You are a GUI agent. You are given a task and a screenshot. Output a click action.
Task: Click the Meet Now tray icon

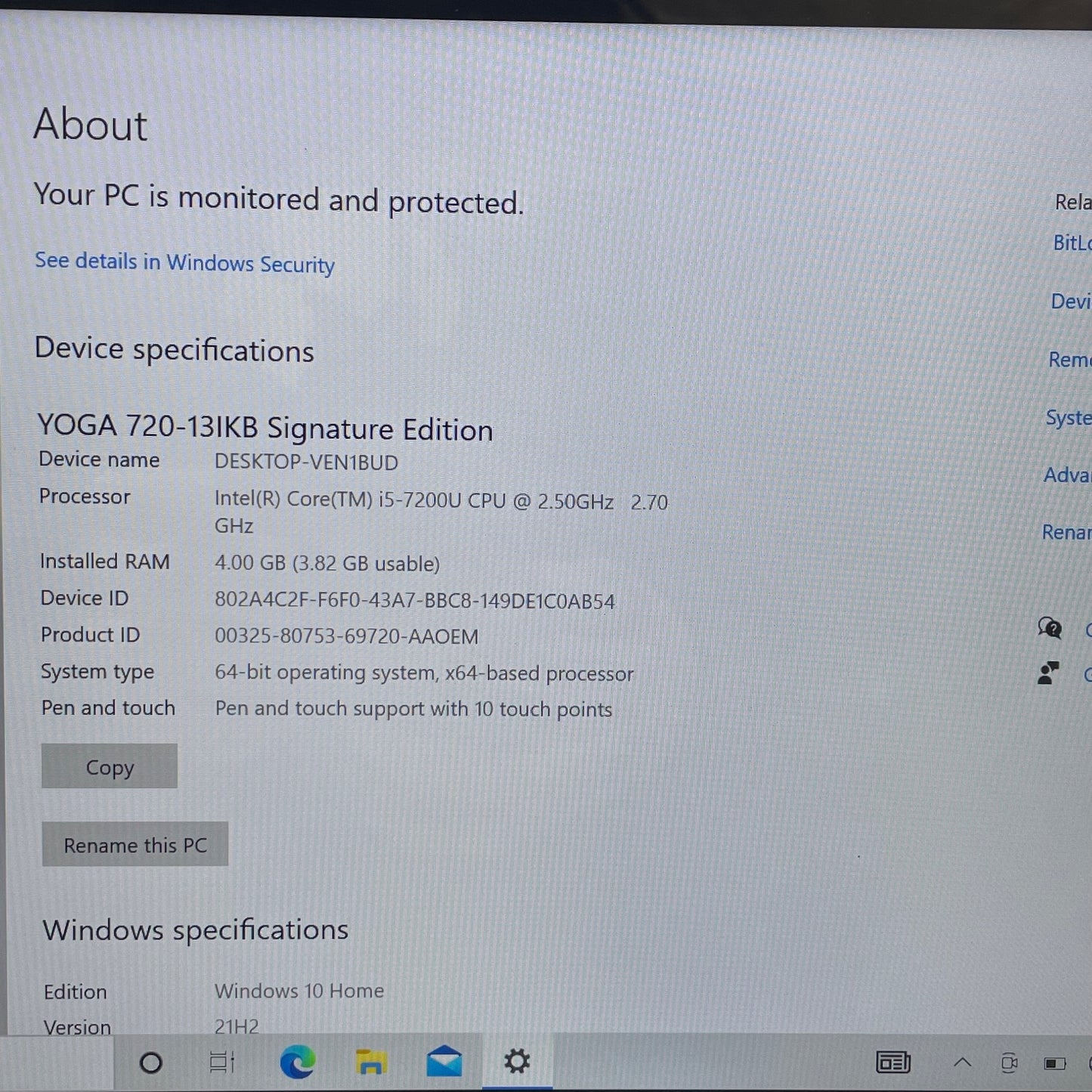tap(1009, 1063)
